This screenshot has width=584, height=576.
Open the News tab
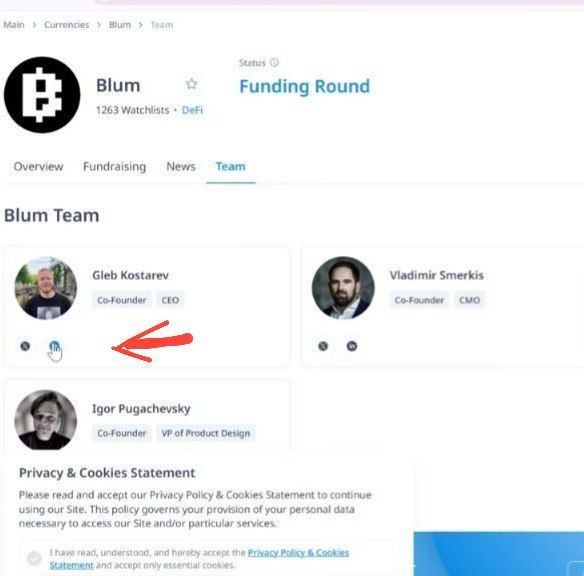tap(181, 166)
